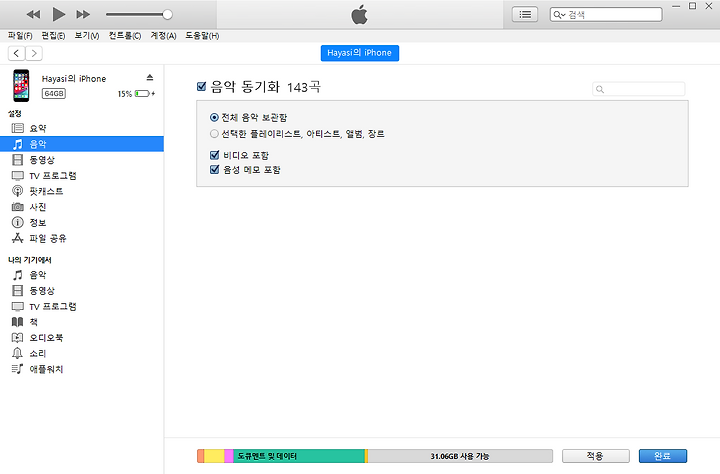
Task: Open the 계정(A) menu
Action: [x=163, y=36]
